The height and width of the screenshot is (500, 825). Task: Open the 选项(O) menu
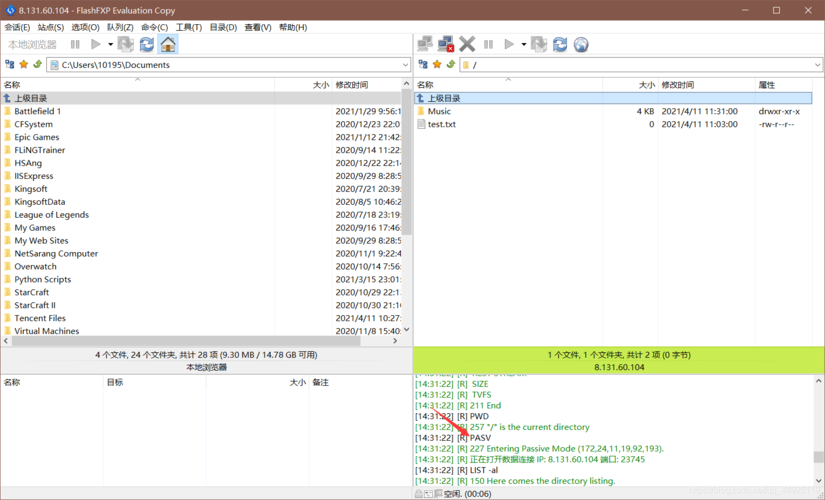[85, 27]
